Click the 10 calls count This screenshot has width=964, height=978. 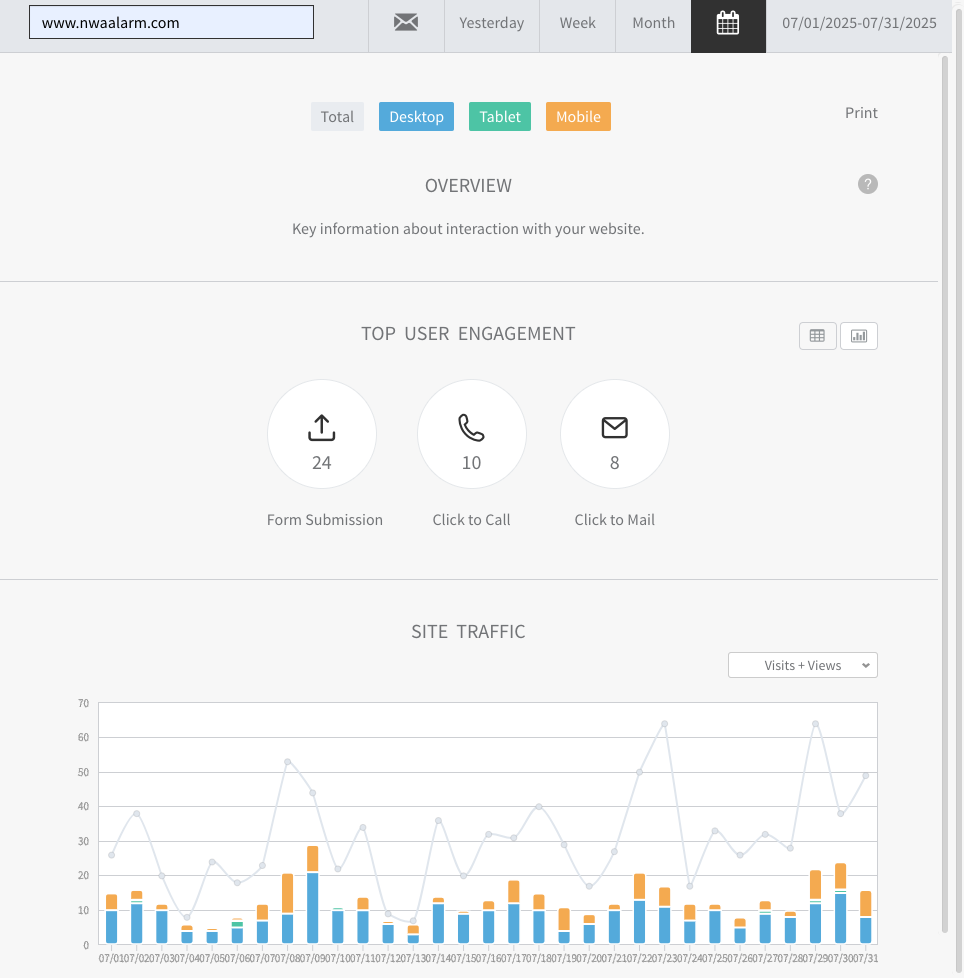[471, 463]
